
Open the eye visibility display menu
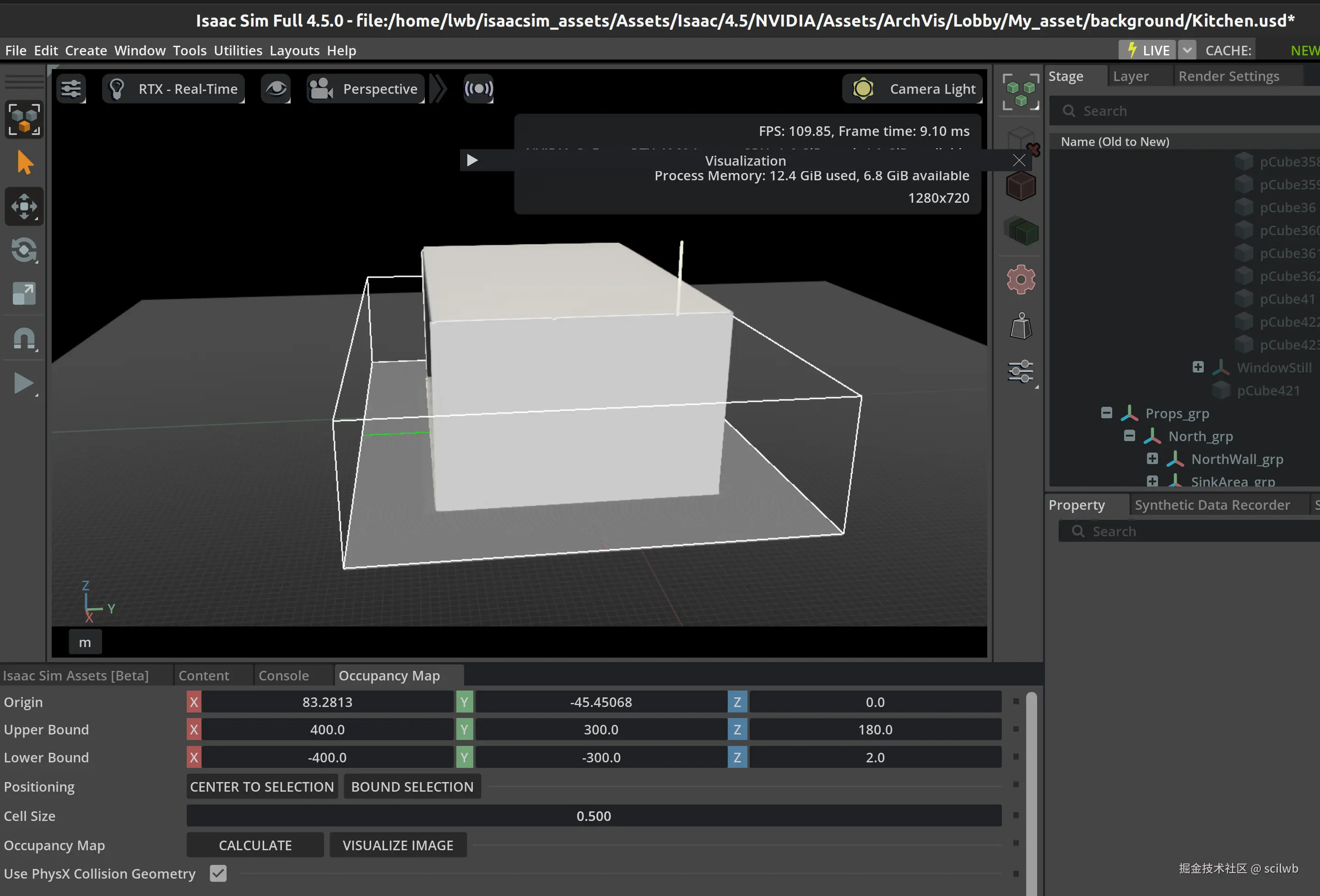(276, 89)
